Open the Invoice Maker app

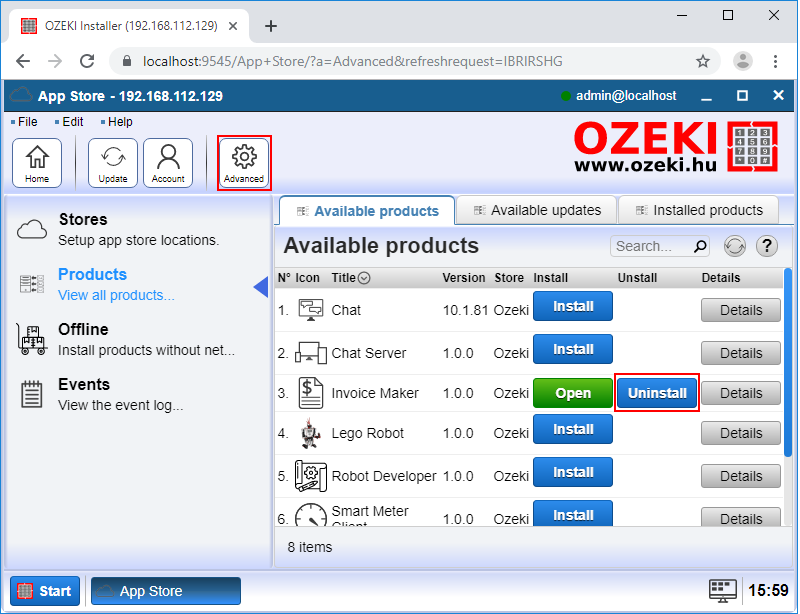point(573,393)
